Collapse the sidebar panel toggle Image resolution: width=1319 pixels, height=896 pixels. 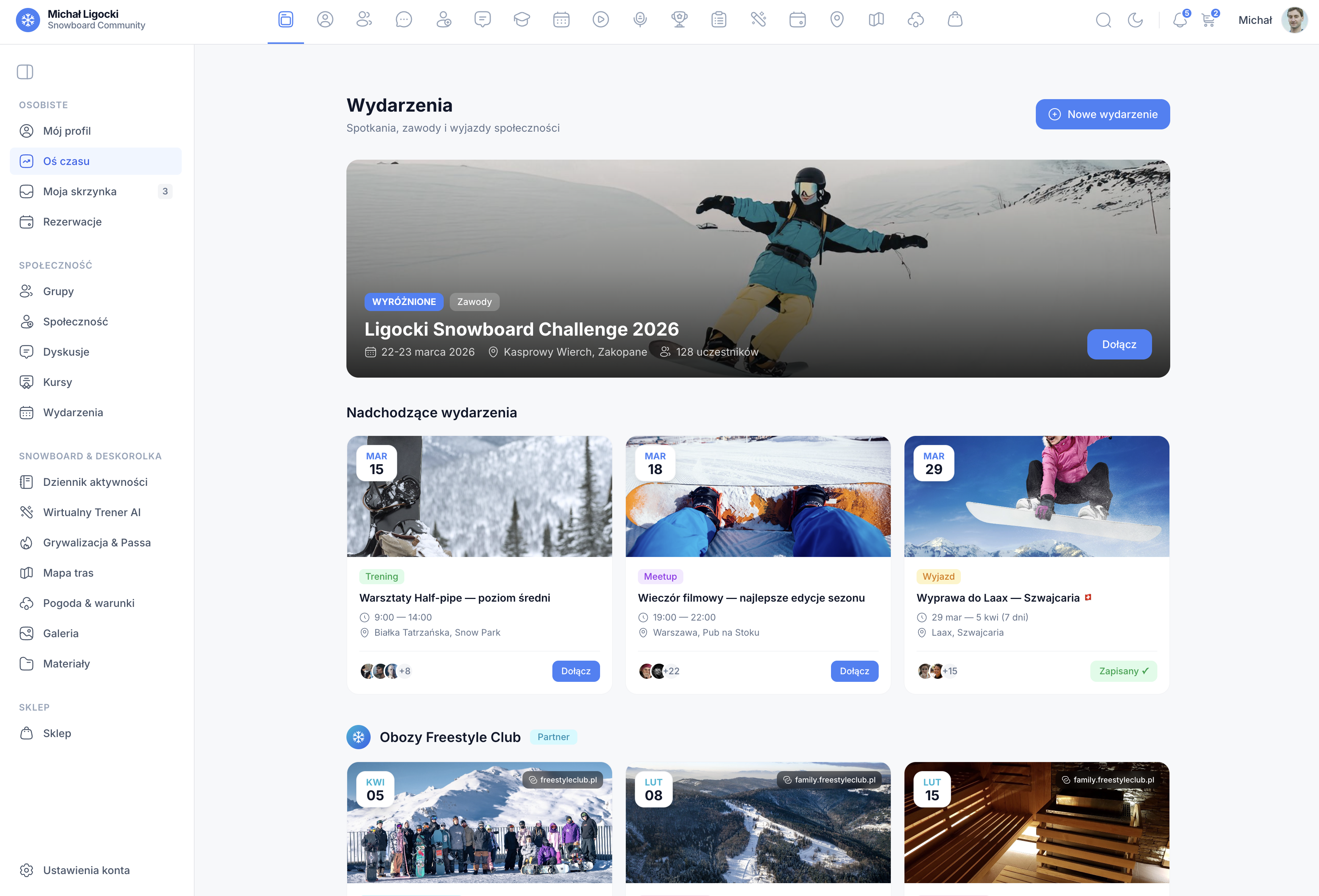[x=25, y=72]
